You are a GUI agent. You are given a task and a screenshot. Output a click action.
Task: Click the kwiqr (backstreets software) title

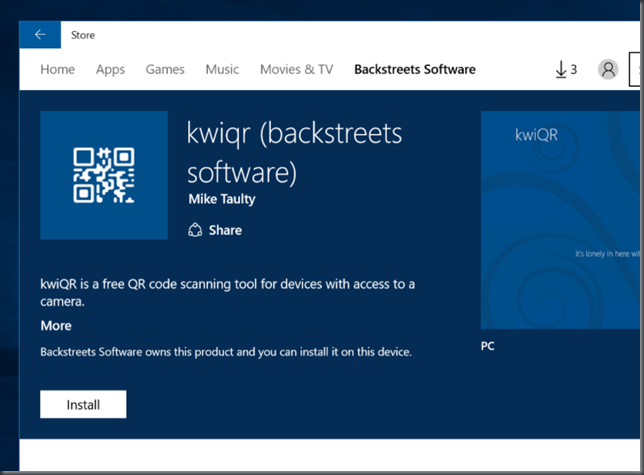[294, 152]
